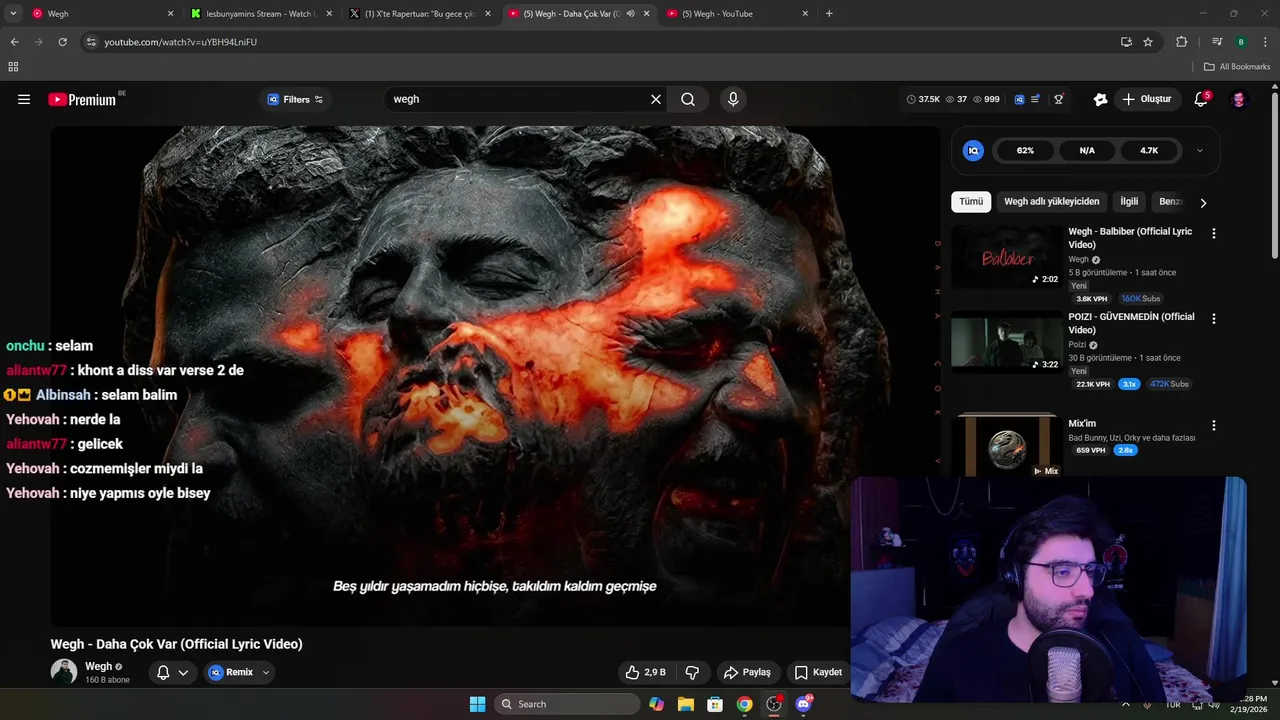Screen dimensions: 1280x720
Task: Dislike the video with thumbs down
Action: [691, 672]
